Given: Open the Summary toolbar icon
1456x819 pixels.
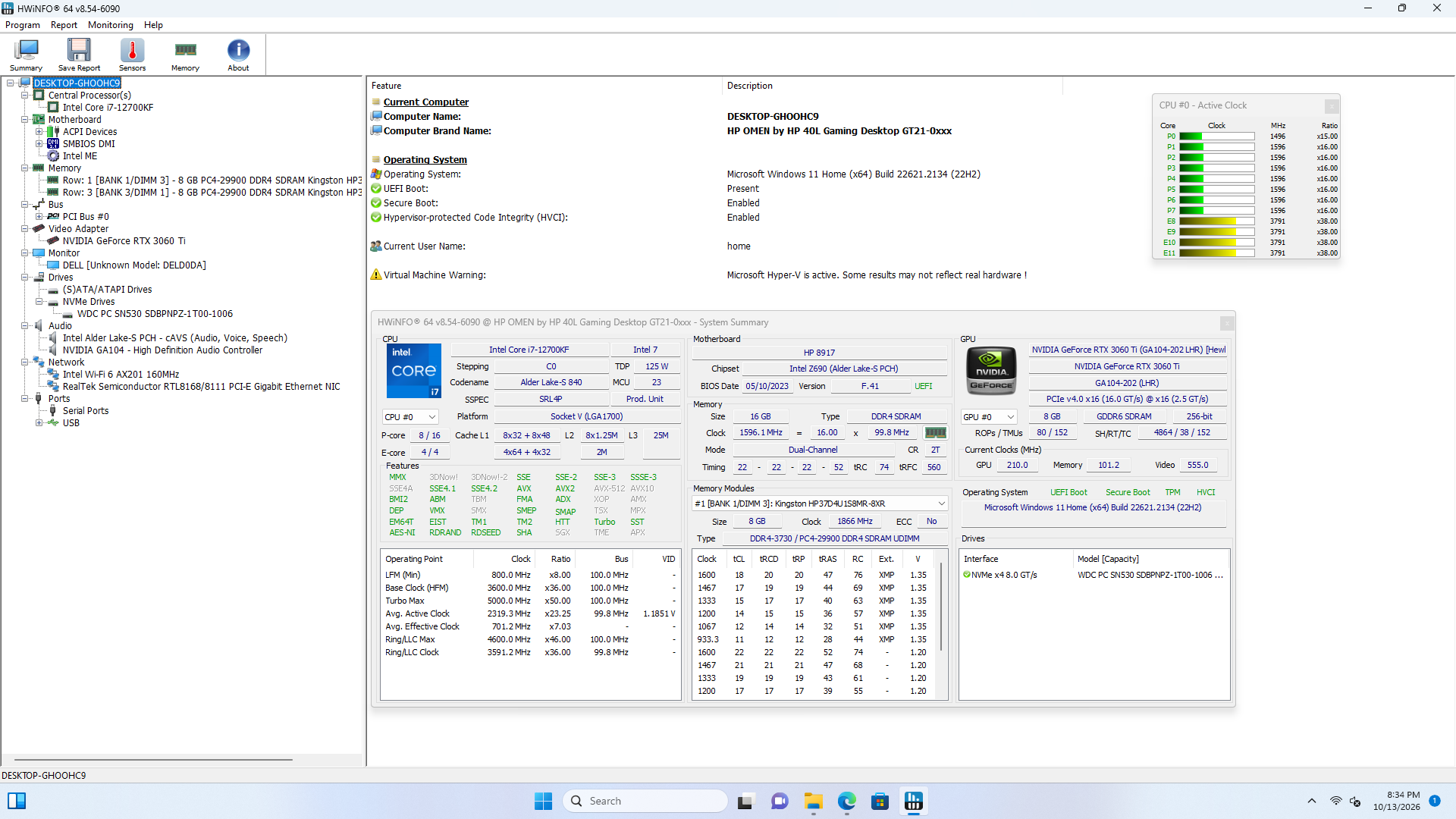Looking at the screenshot, I should 26,55.
